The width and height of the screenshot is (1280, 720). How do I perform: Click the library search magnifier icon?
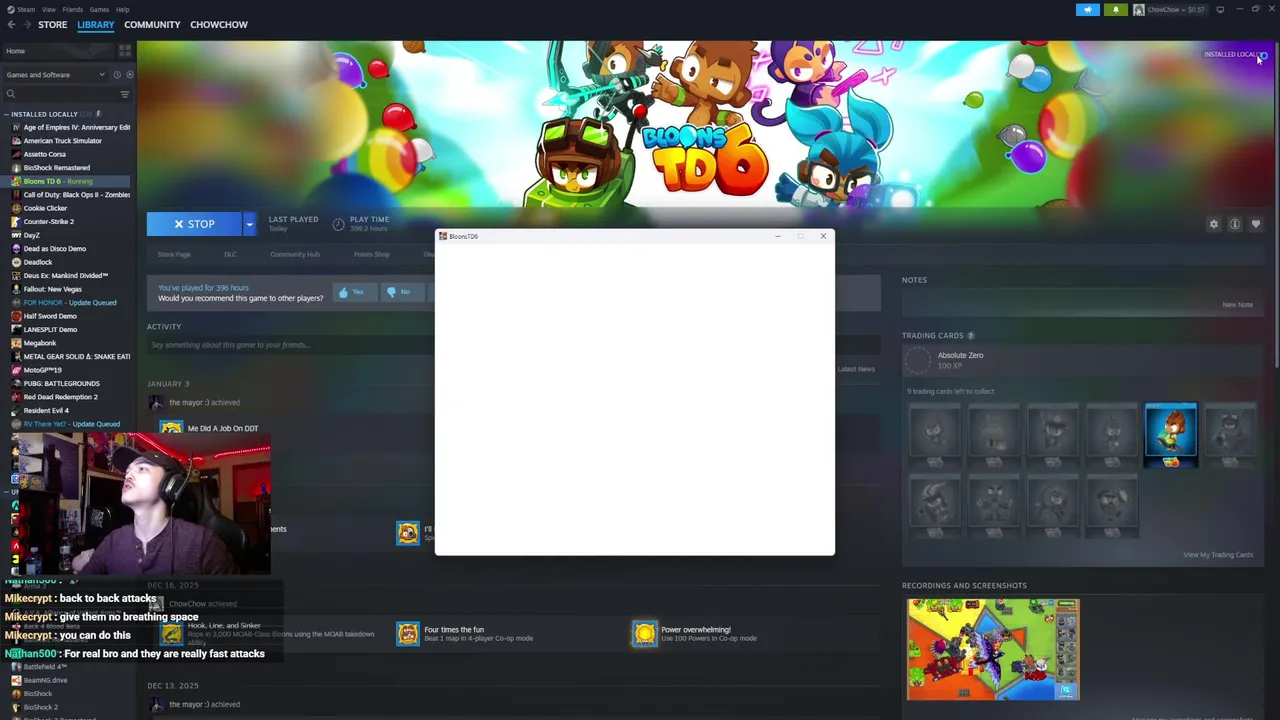pos(11,94)
